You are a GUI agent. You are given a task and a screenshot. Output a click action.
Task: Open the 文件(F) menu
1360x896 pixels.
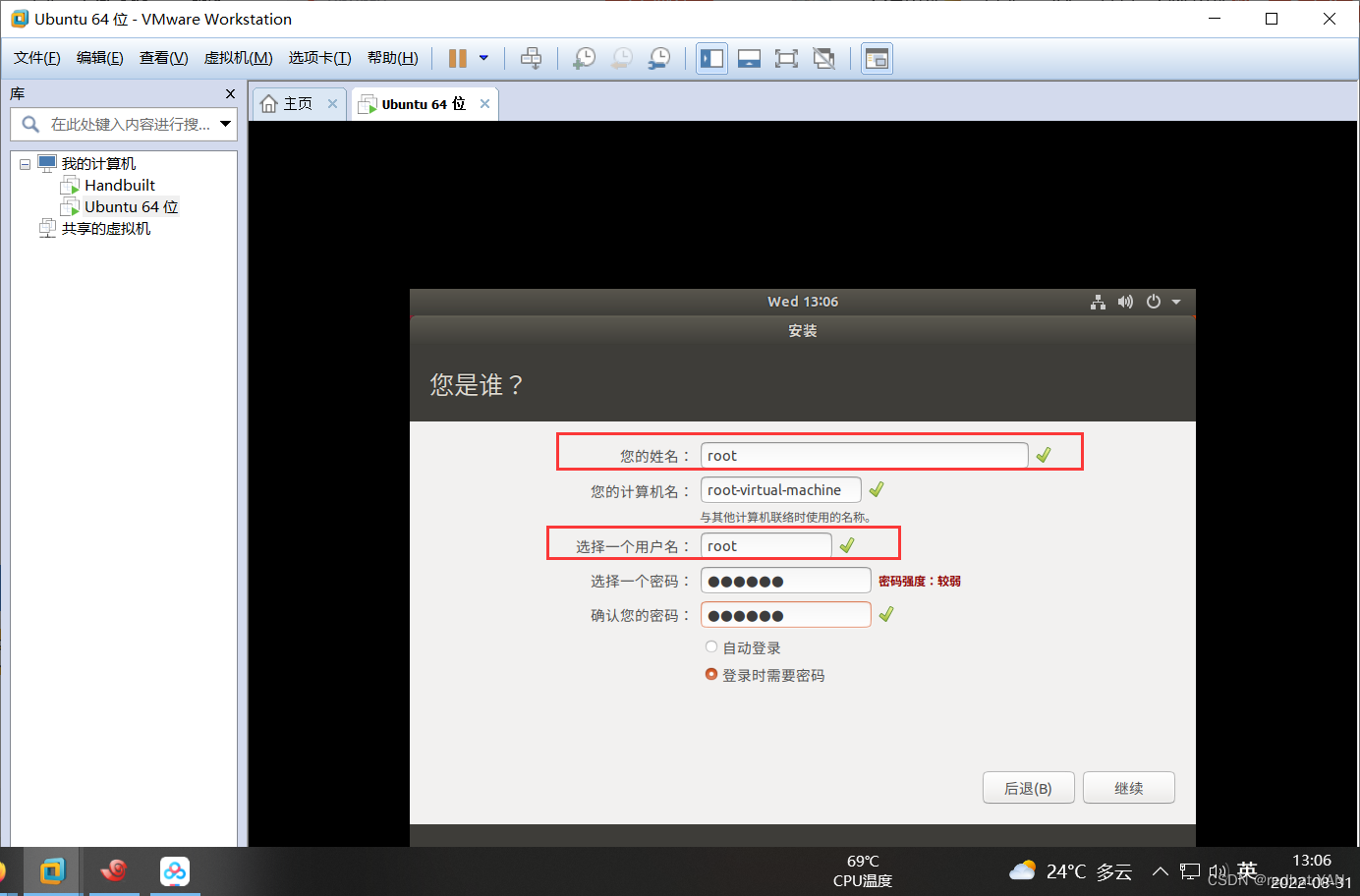pos(37,58)
